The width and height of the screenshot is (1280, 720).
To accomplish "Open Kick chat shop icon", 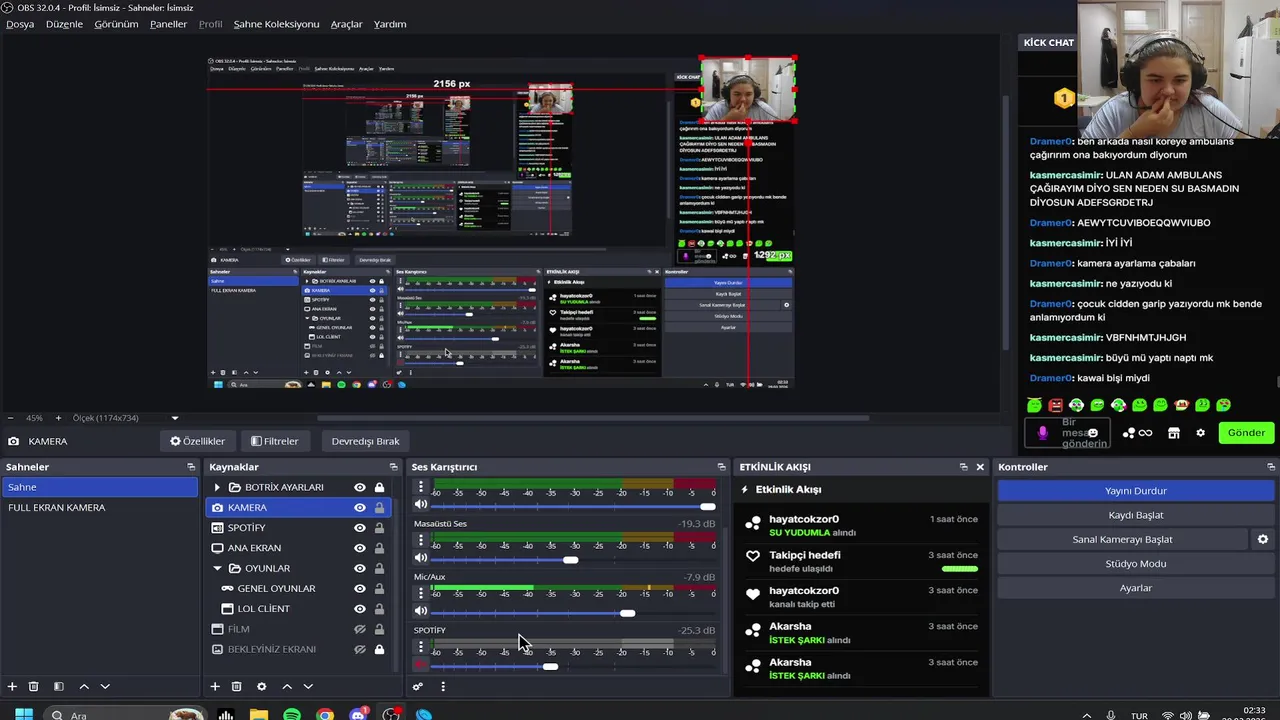I will click(x=1174, y=433).
